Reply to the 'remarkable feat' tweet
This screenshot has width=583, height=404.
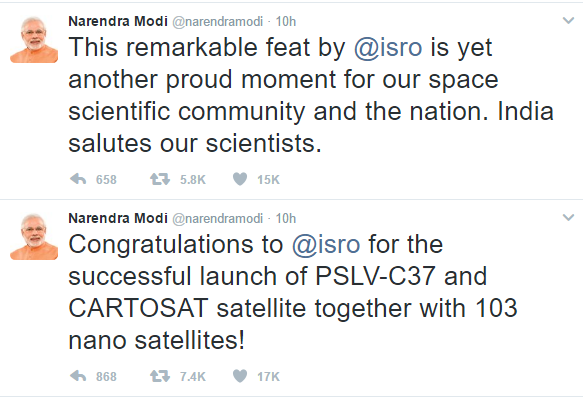click(78, 180)
